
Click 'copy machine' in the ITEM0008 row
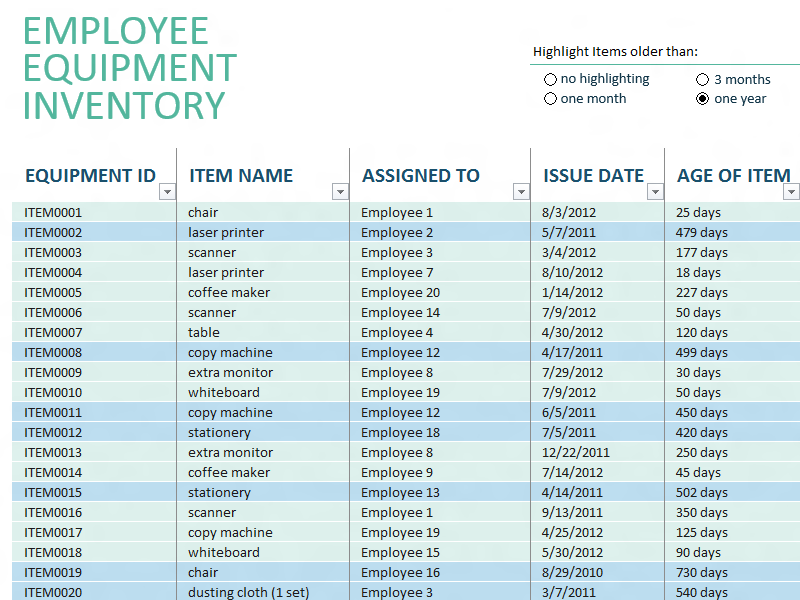(263, 352)
